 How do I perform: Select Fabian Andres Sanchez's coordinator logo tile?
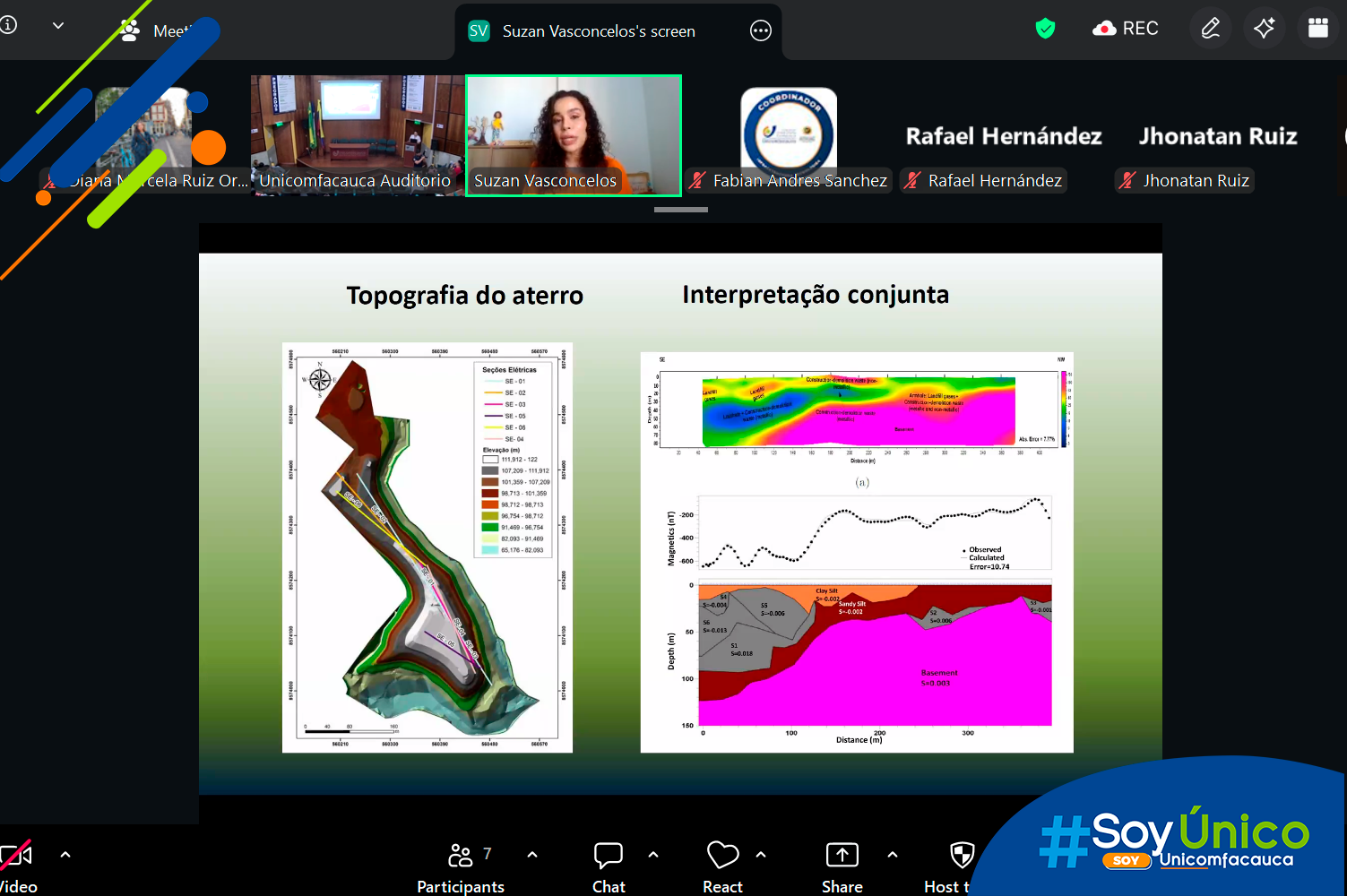tap(789, 135)
